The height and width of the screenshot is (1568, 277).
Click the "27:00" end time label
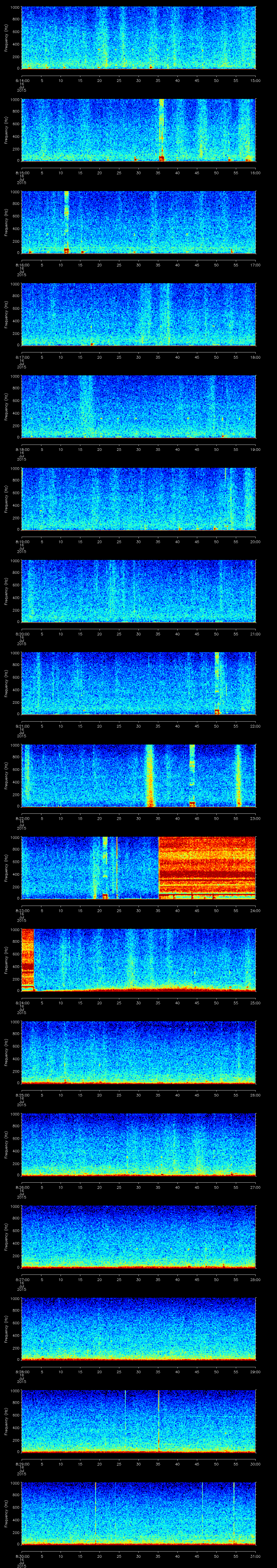[255, 1187]
